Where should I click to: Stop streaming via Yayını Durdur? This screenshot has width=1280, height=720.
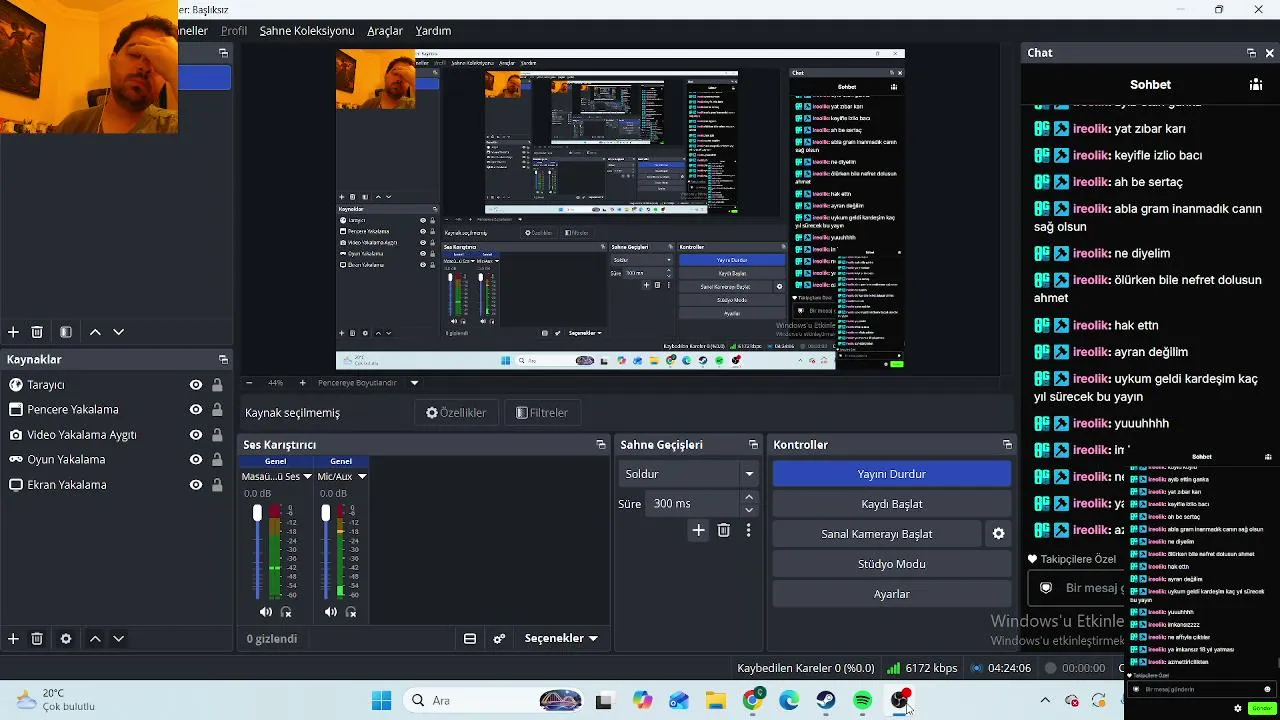[x=892, y=474]
